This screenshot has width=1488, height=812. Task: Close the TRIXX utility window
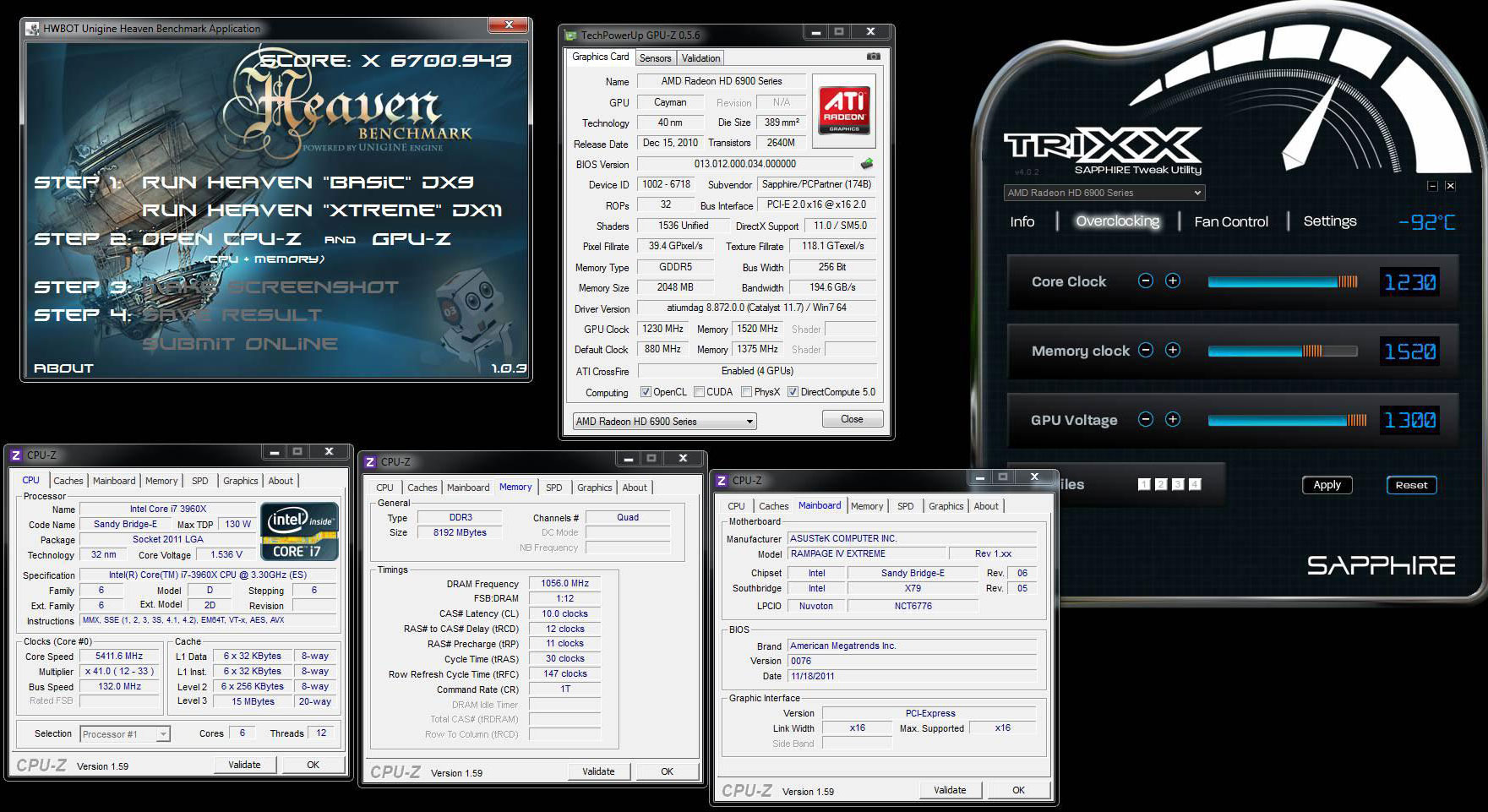tap(1450, 186)
